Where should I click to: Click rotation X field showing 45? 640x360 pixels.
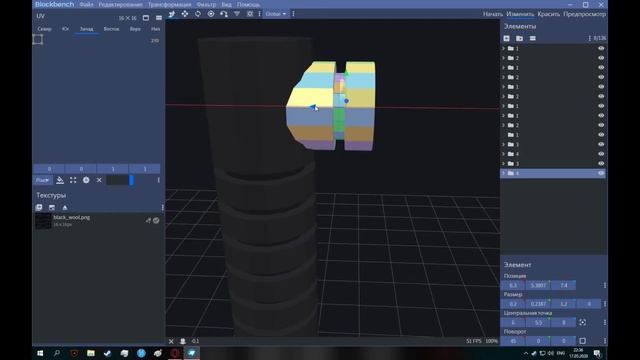[513, 341]
